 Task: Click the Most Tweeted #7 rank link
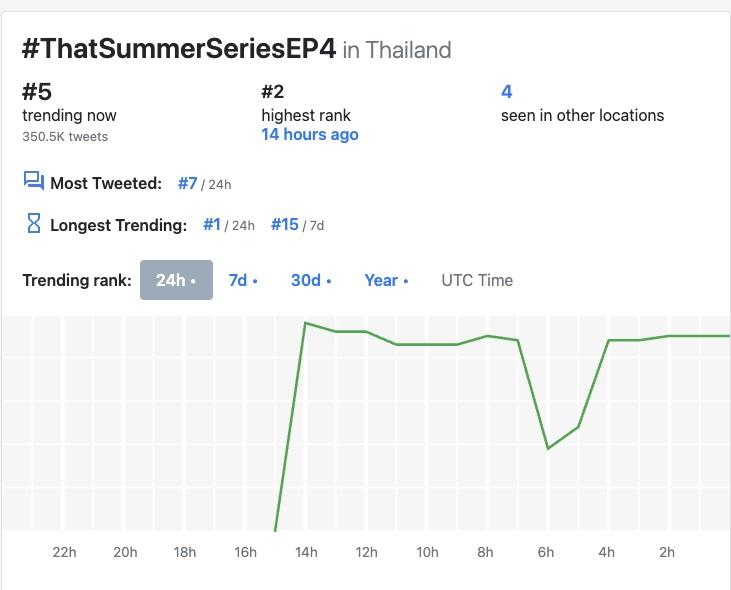(x=187, y=183)
